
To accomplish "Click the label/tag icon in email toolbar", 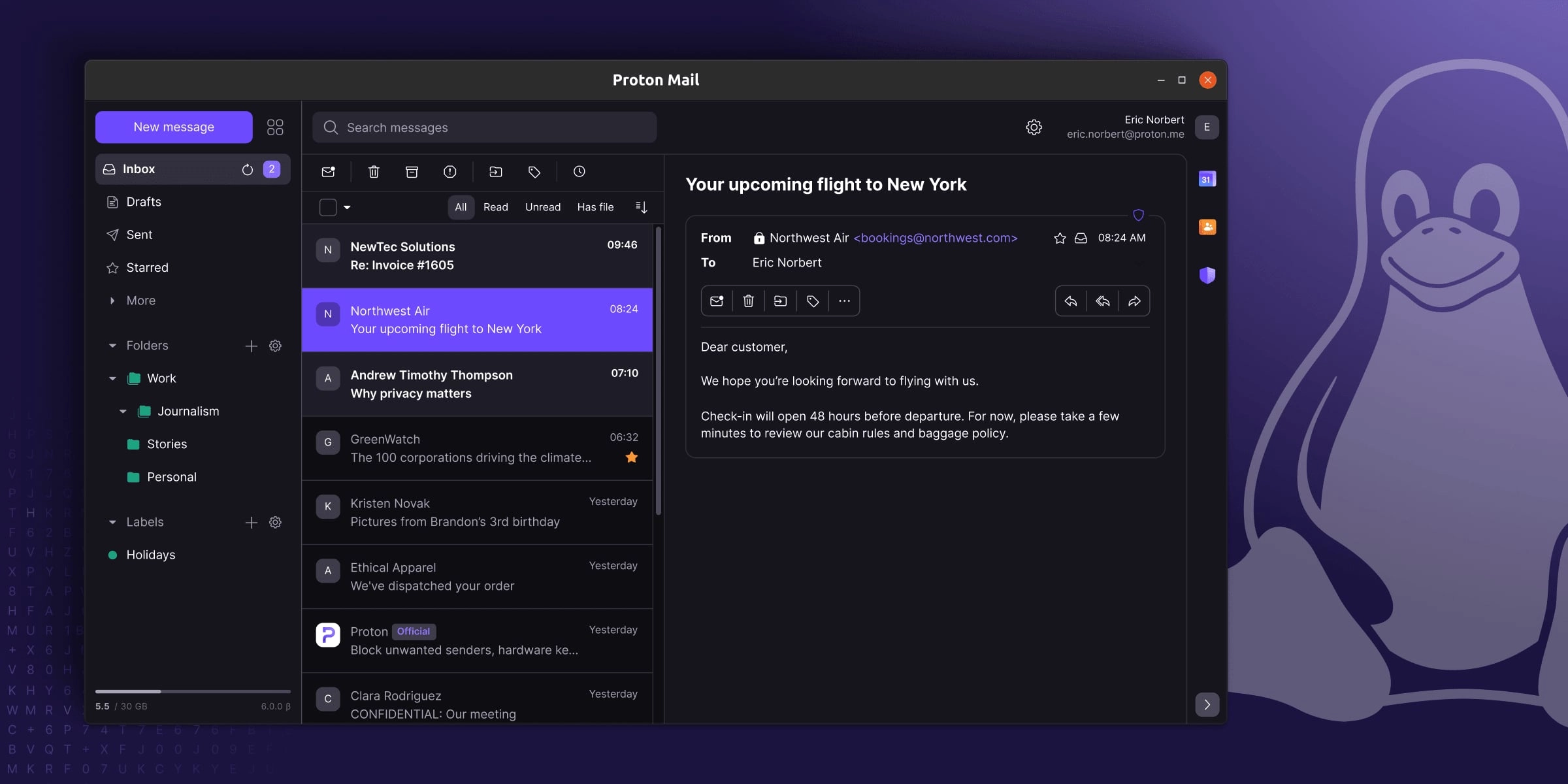I will click(812, 301).
